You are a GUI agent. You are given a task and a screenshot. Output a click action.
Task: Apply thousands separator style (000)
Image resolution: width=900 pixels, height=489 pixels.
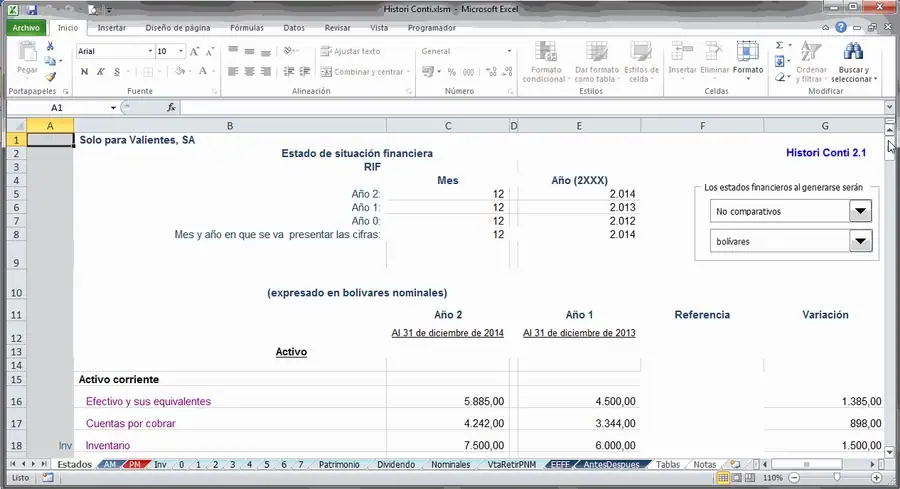click(468, 72)
